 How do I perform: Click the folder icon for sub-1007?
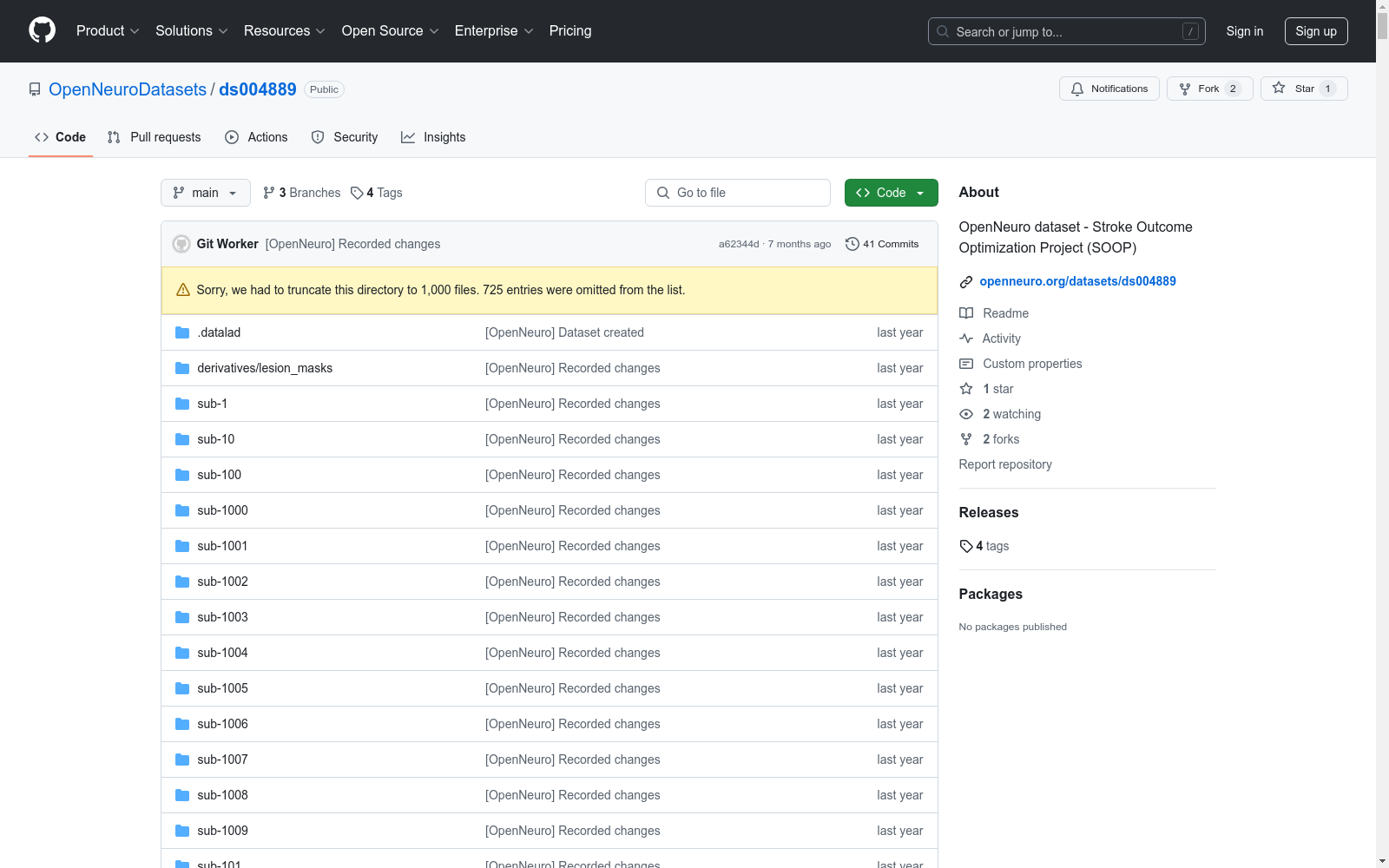(182, 759)
